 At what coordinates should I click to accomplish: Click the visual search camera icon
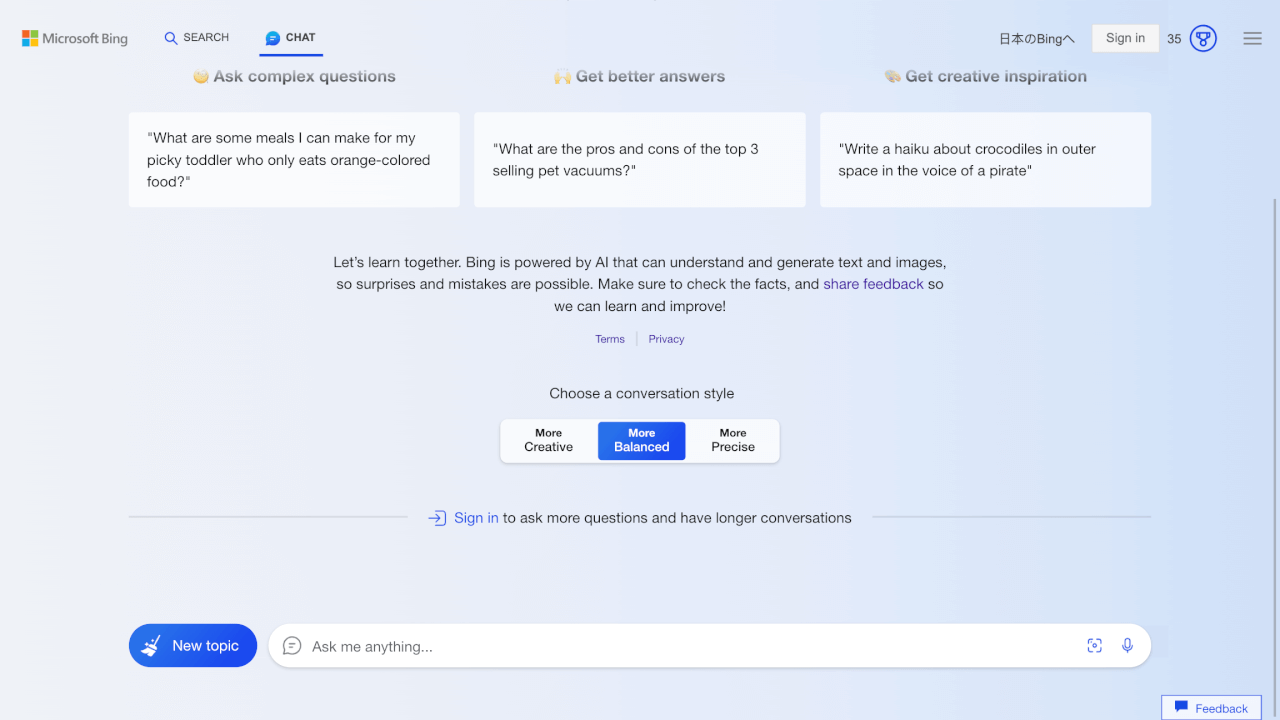(1094, 646)
